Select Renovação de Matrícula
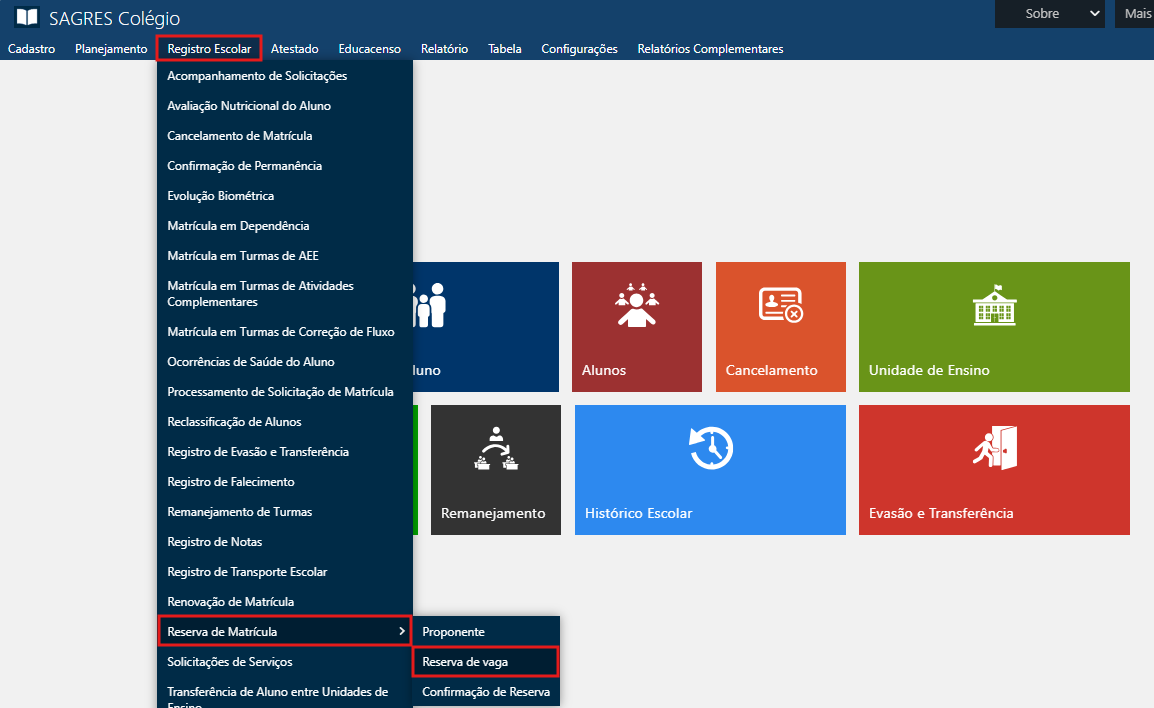 [285, 602]
